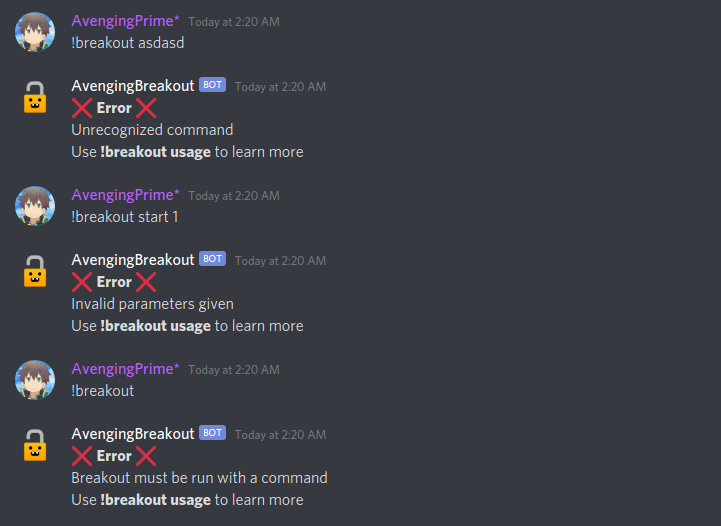Image resolution: width=721 pixels, height=526 pixels.
Task: Open the AvengingBreakout username above 'Unrecognized command'
Action: point(133,86)
